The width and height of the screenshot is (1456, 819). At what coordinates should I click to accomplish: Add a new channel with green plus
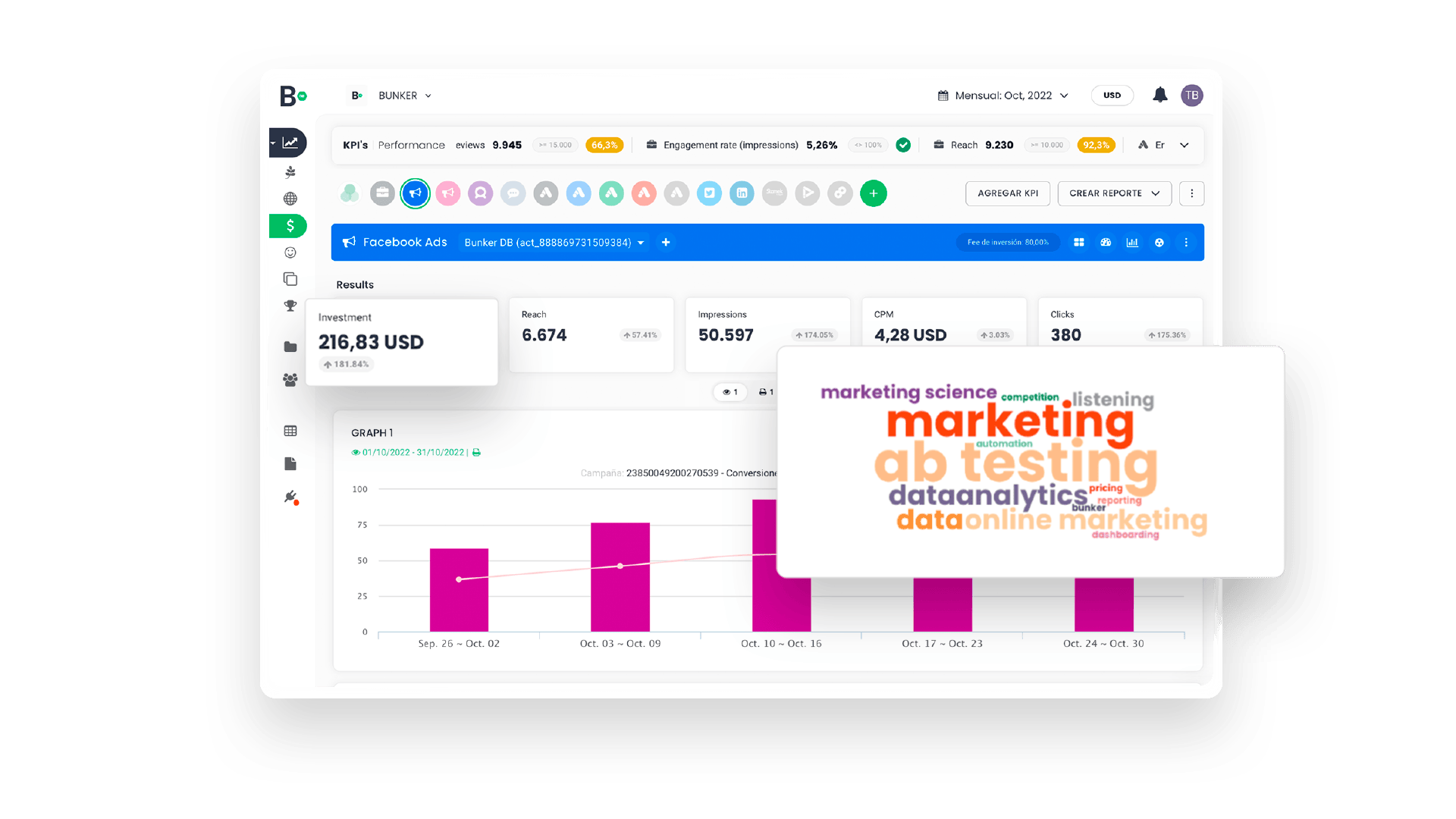pyautogui.click(x=873, y=193)
